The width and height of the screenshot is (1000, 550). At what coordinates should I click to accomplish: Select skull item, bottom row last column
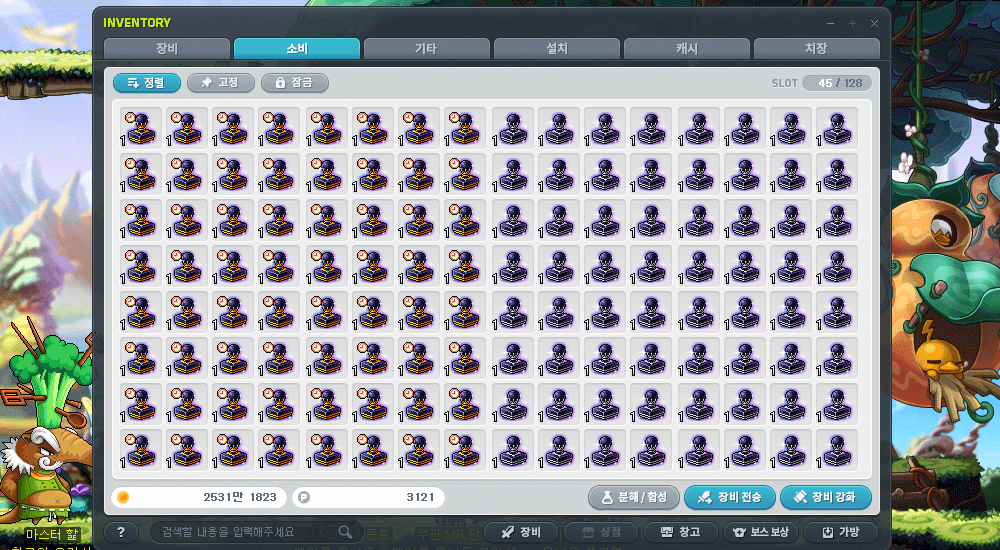[x=837, y=450]
